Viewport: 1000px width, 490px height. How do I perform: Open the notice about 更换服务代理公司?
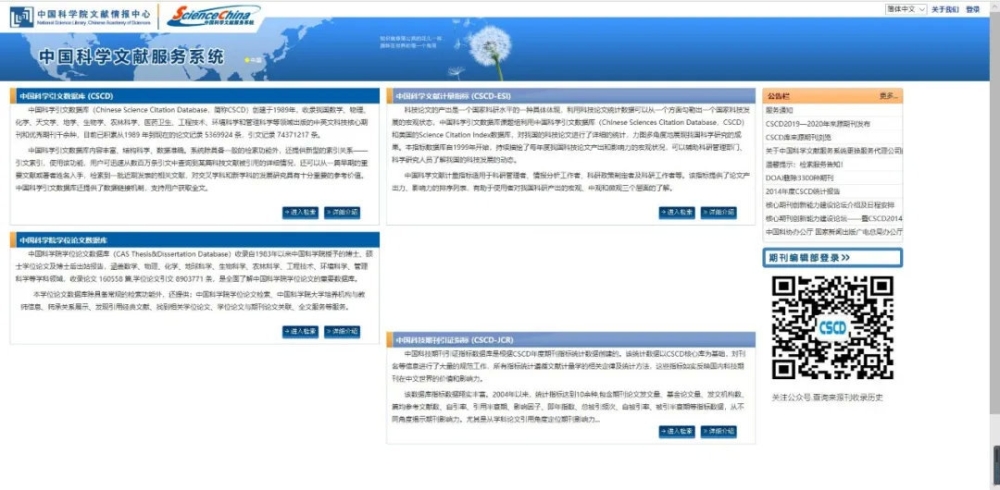coord(834,151)
